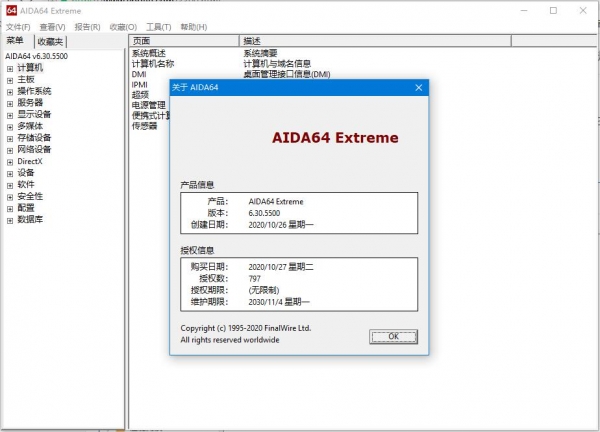Expand the 数据库 tree node

[x=10, y=221]
